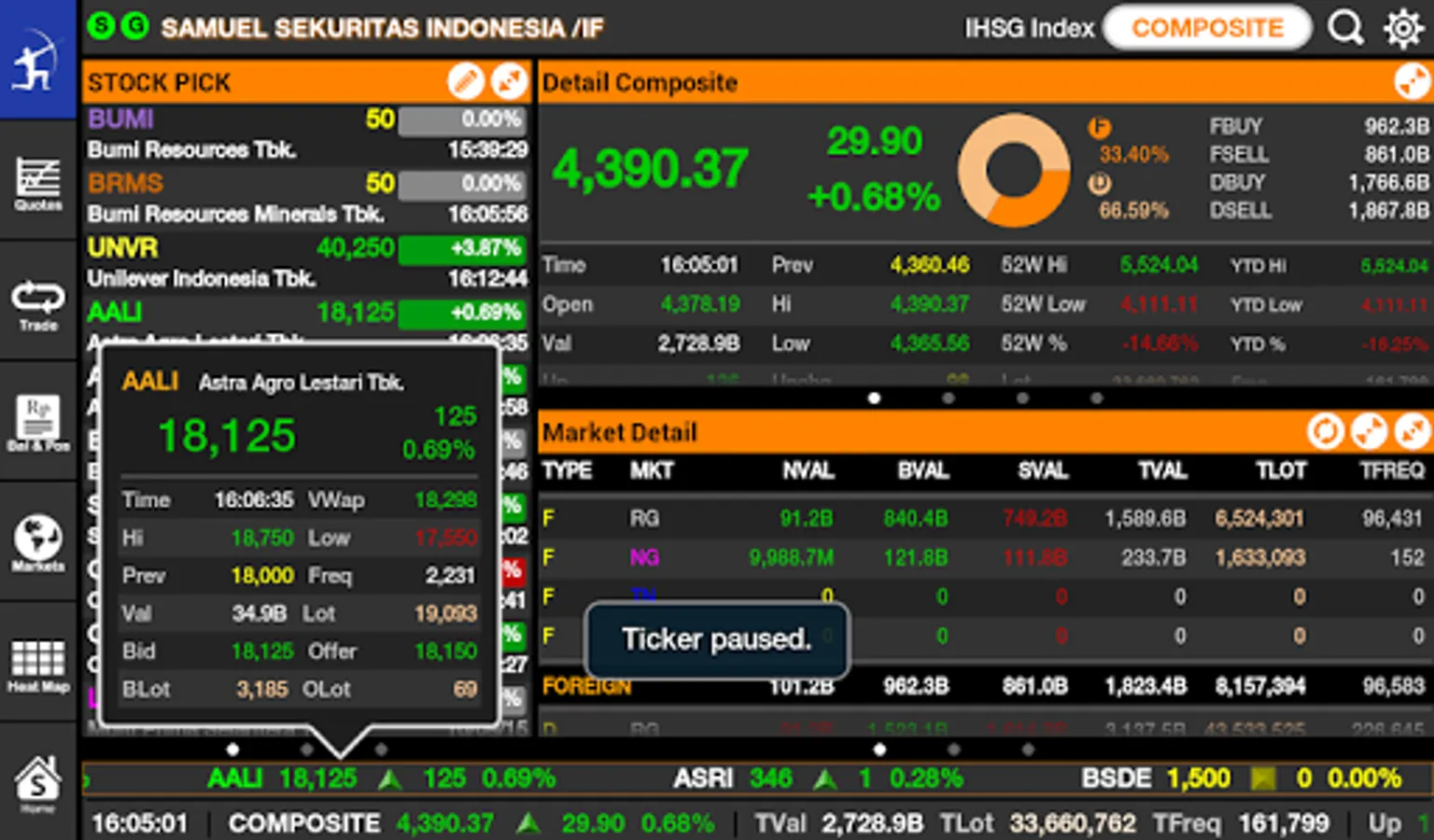Go to third page dot of Detail Composite
The image size is (1434, 840).
tap(1023, 399)
